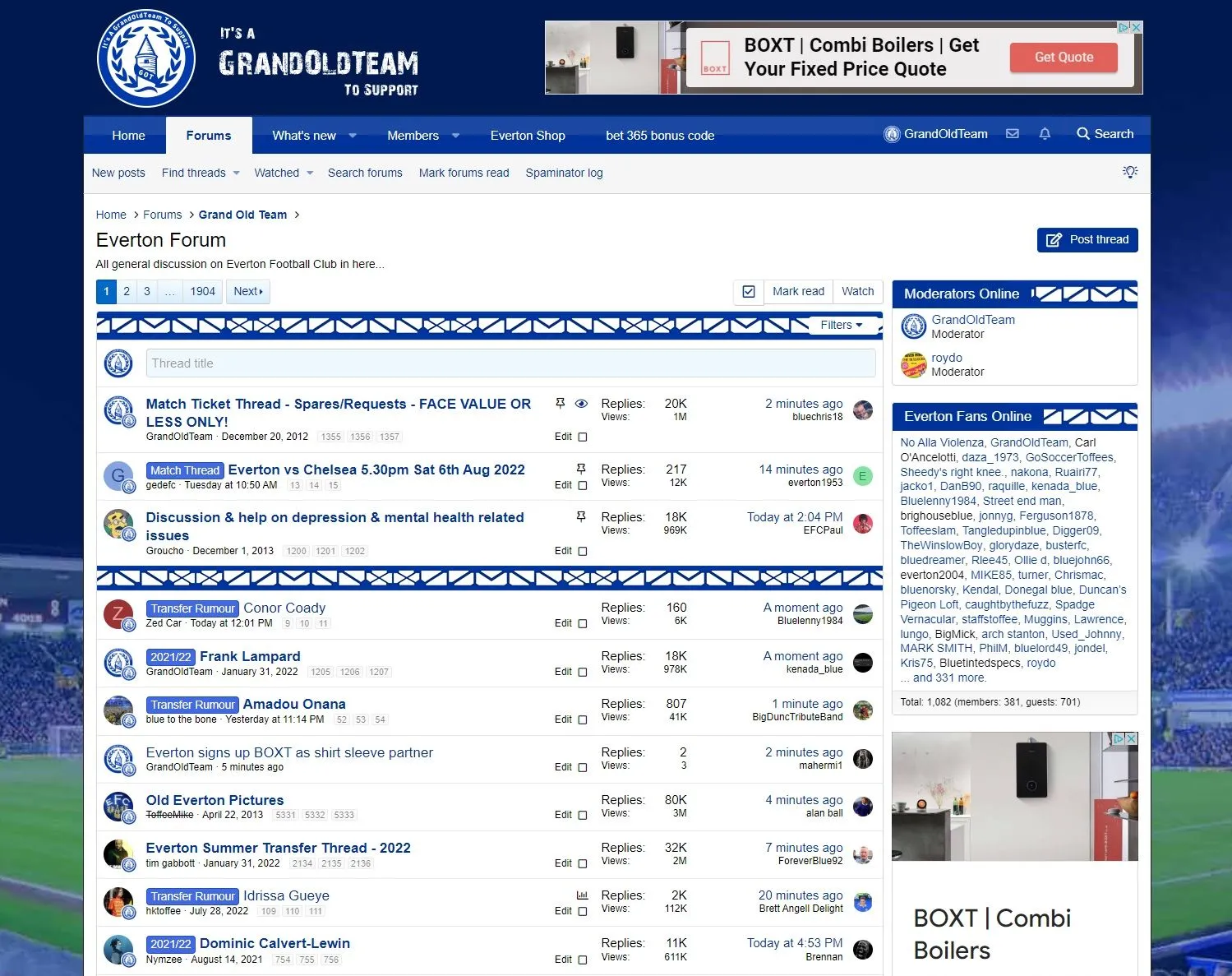Open gedefc's avatar on Chelsea match thread
The width and height of the screenshot is (1232, 976).
(118, 476)
